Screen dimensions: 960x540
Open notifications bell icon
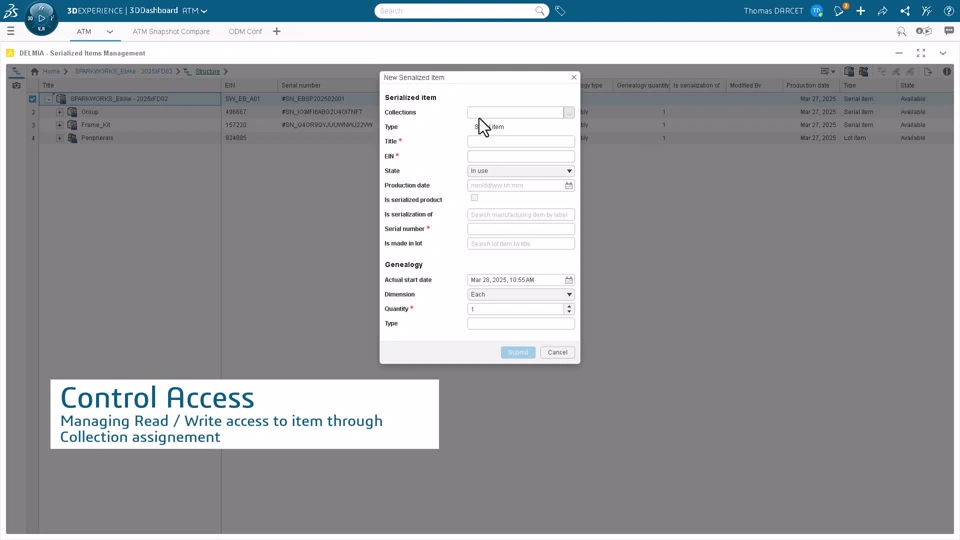pos(839,10)
